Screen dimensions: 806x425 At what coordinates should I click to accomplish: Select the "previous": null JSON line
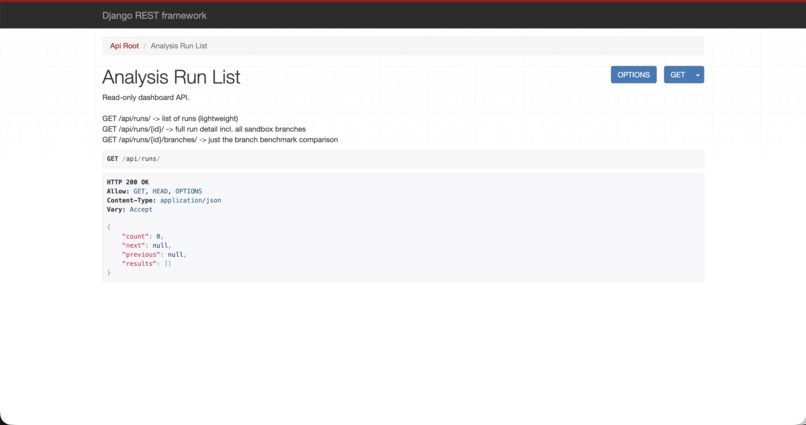(154, 254)
